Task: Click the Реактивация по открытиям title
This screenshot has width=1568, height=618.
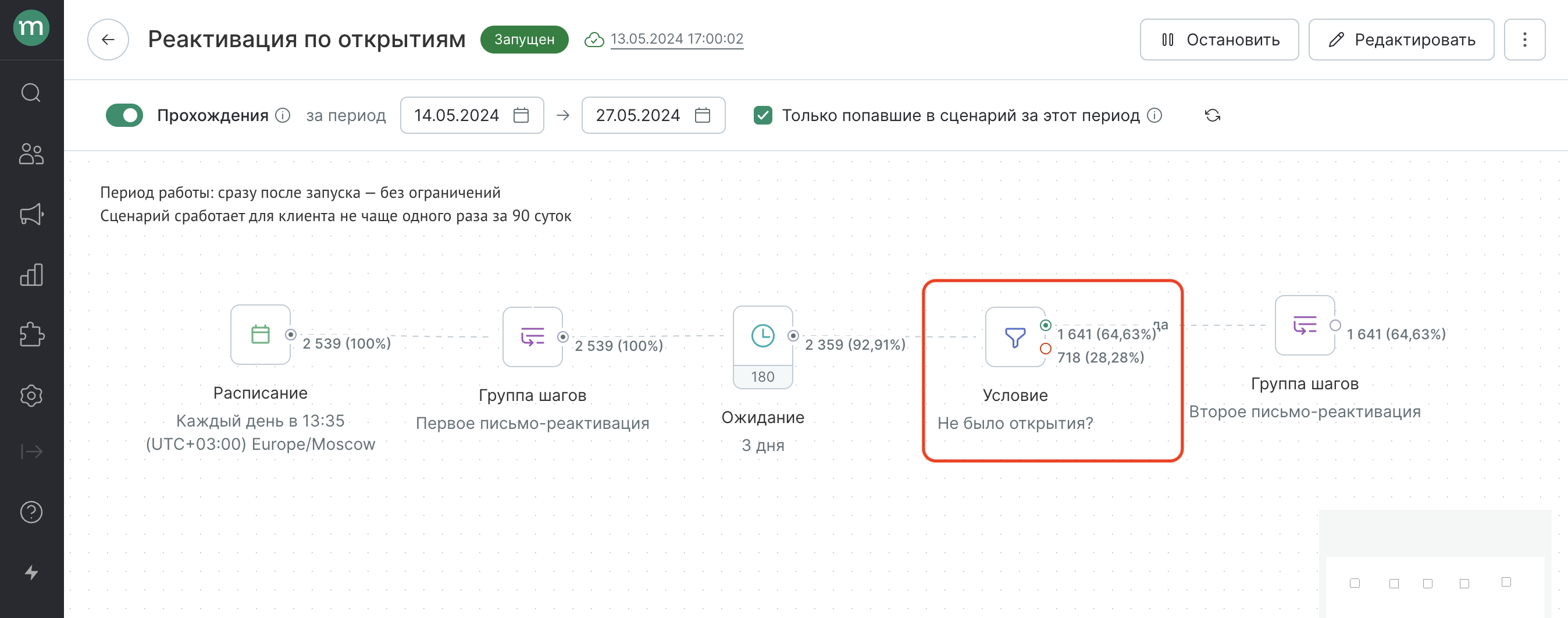Action: [306, 40]
